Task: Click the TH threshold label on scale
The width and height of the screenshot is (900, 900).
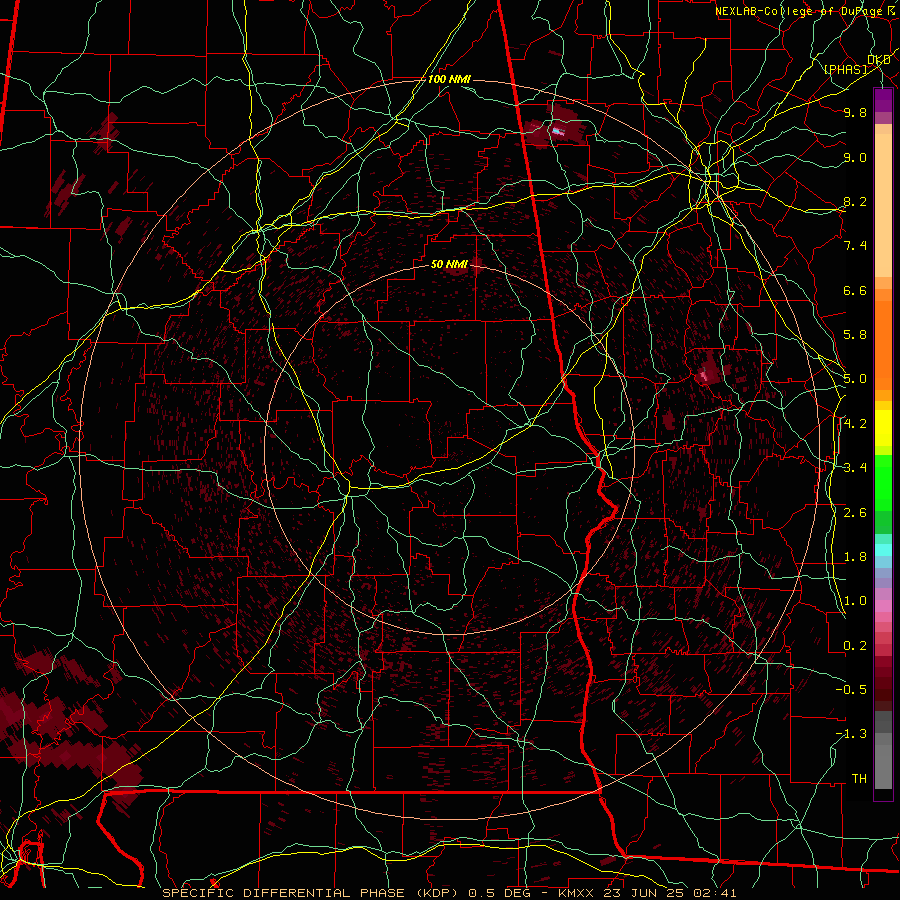Action: point(859,779)
